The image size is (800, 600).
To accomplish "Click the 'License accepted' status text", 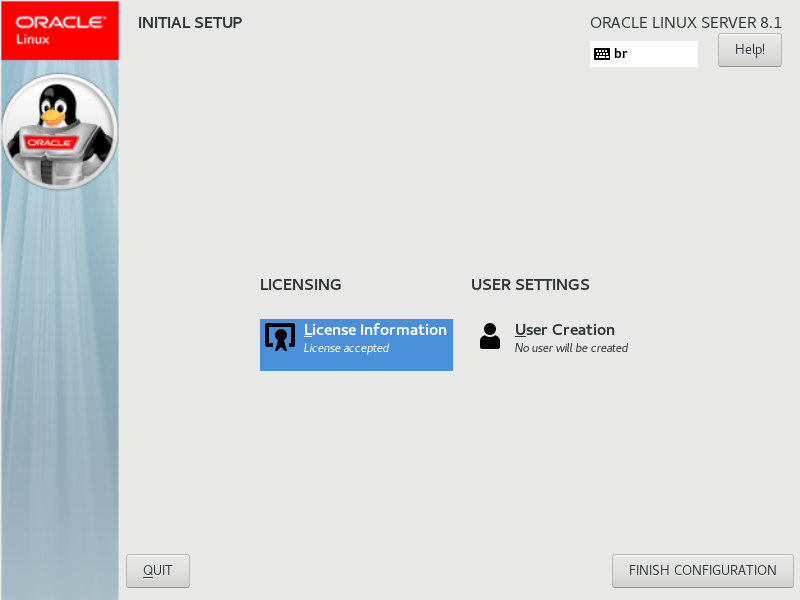I will (346, 348).
